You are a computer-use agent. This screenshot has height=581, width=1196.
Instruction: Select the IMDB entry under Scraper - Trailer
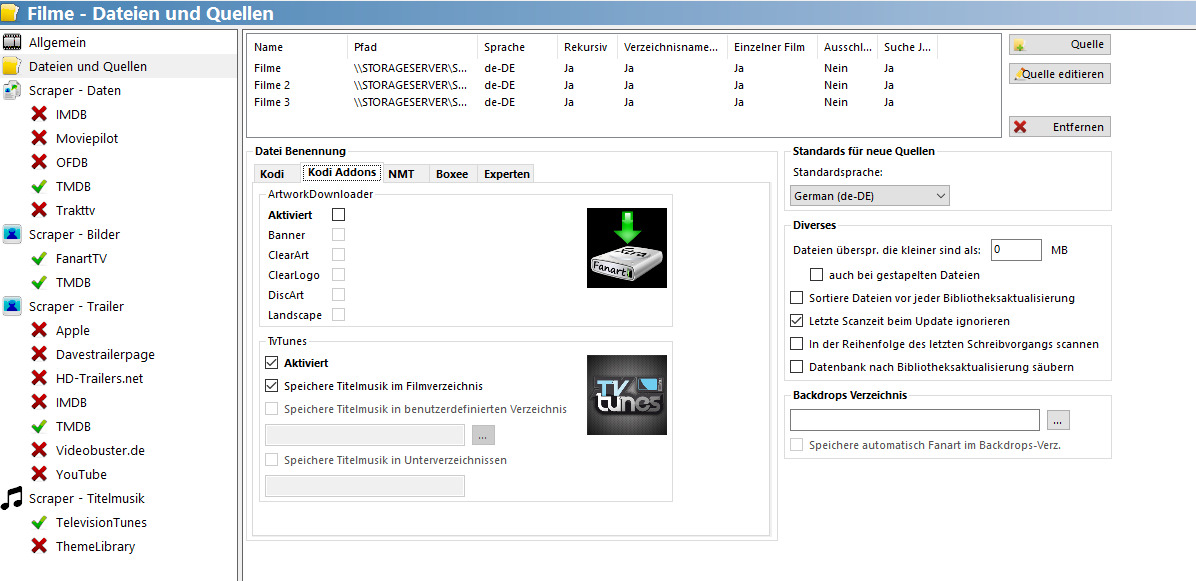pos(71,402)
